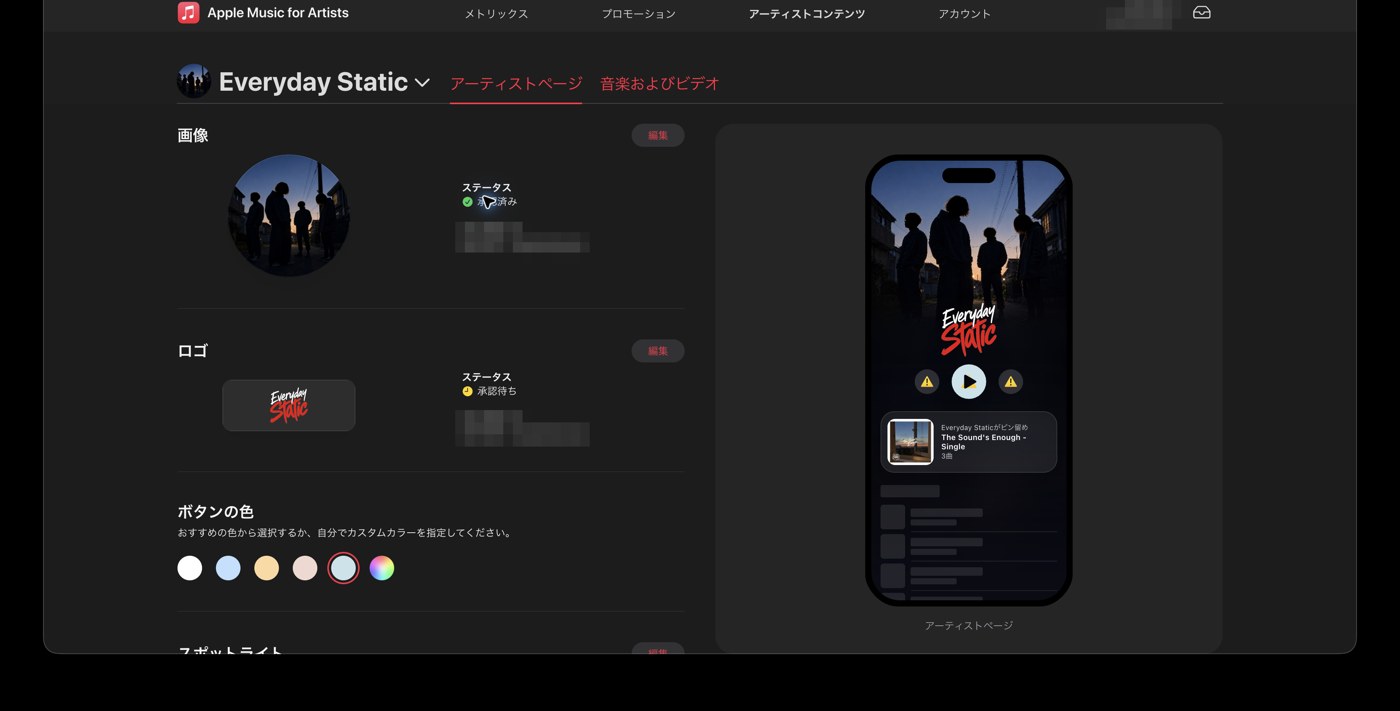Click the 承認待ち status text
Viewport: 1400px width, 711px height.
click(x=497, y=391)
